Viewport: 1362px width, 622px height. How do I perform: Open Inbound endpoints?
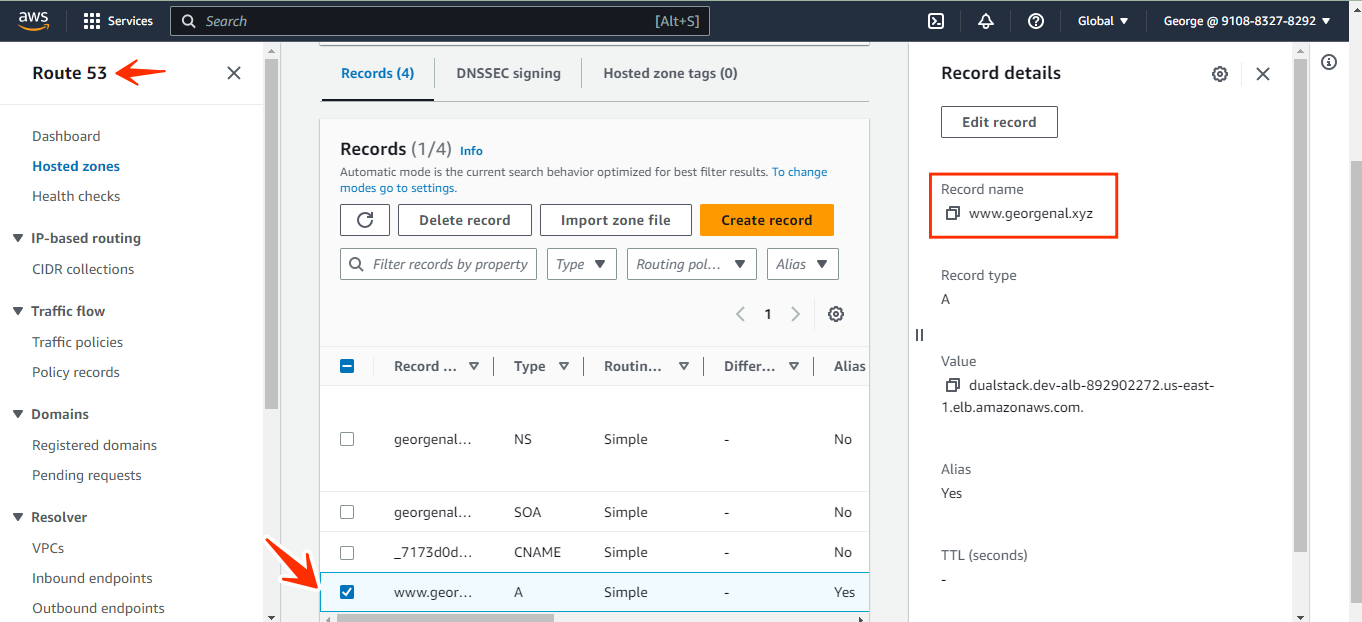pos(92,578)
